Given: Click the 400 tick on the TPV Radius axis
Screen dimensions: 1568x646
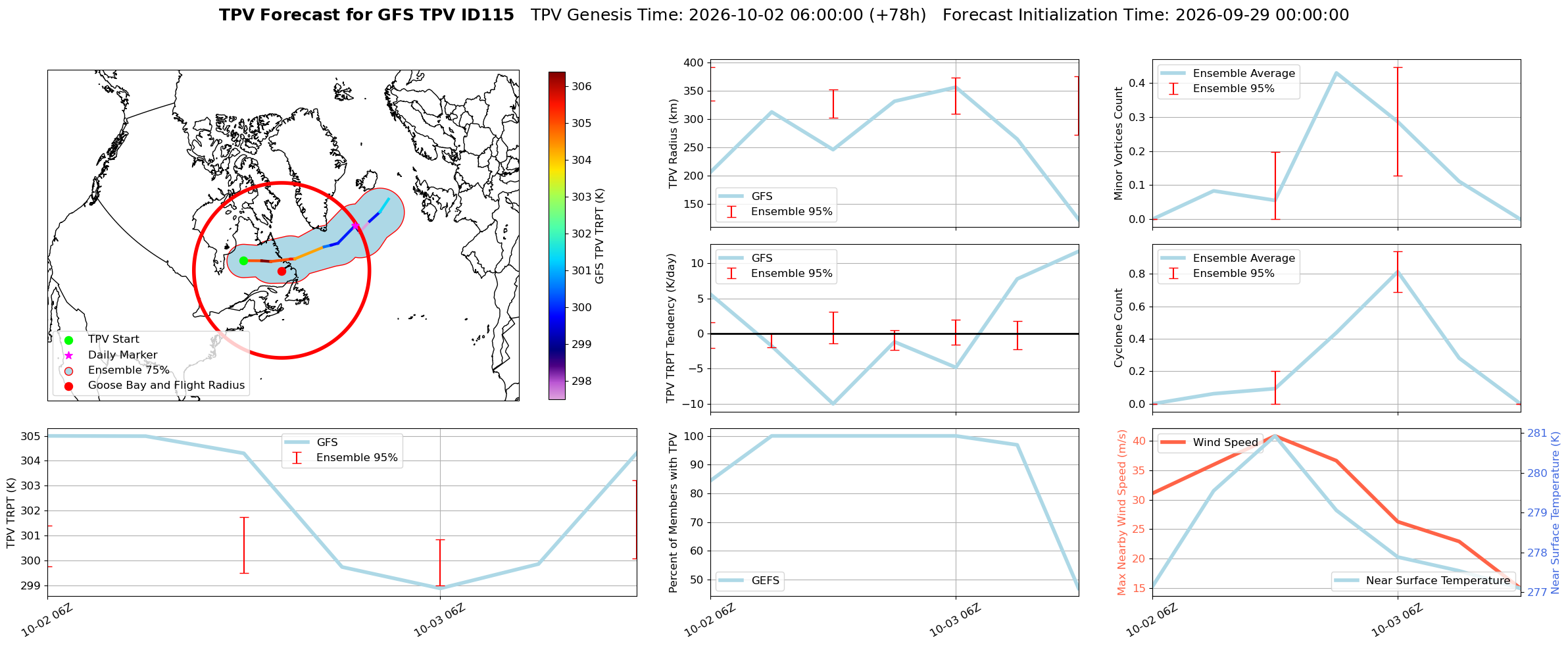Looking at the screenshot, I should [x=694, y=63].
